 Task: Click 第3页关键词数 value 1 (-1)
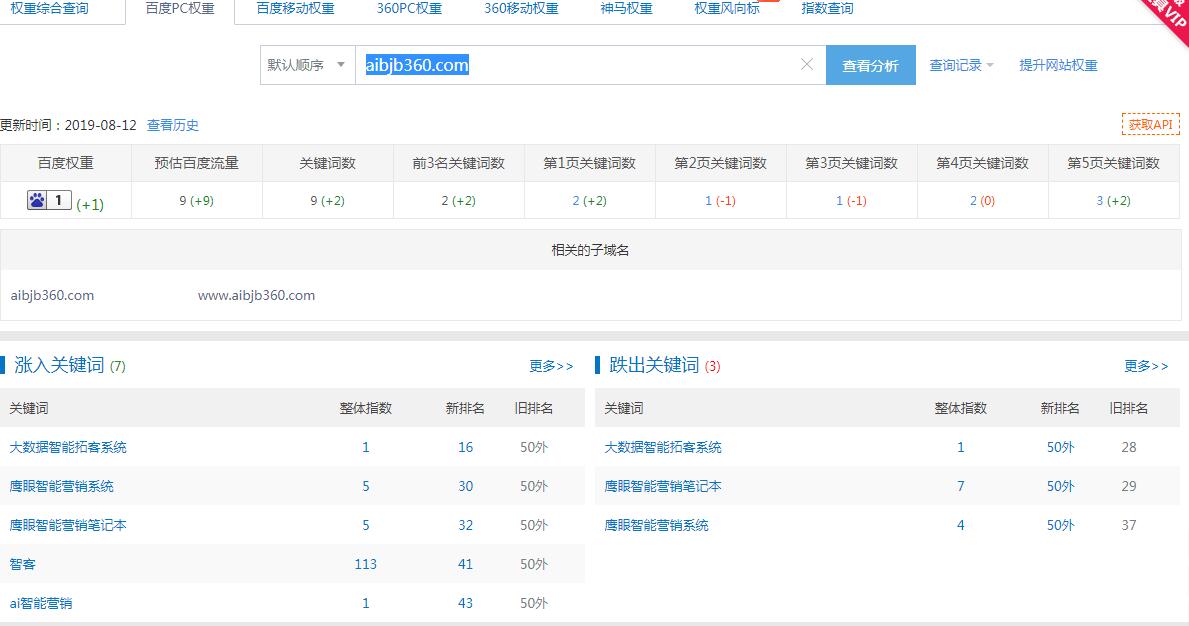(x=852, y=201)
